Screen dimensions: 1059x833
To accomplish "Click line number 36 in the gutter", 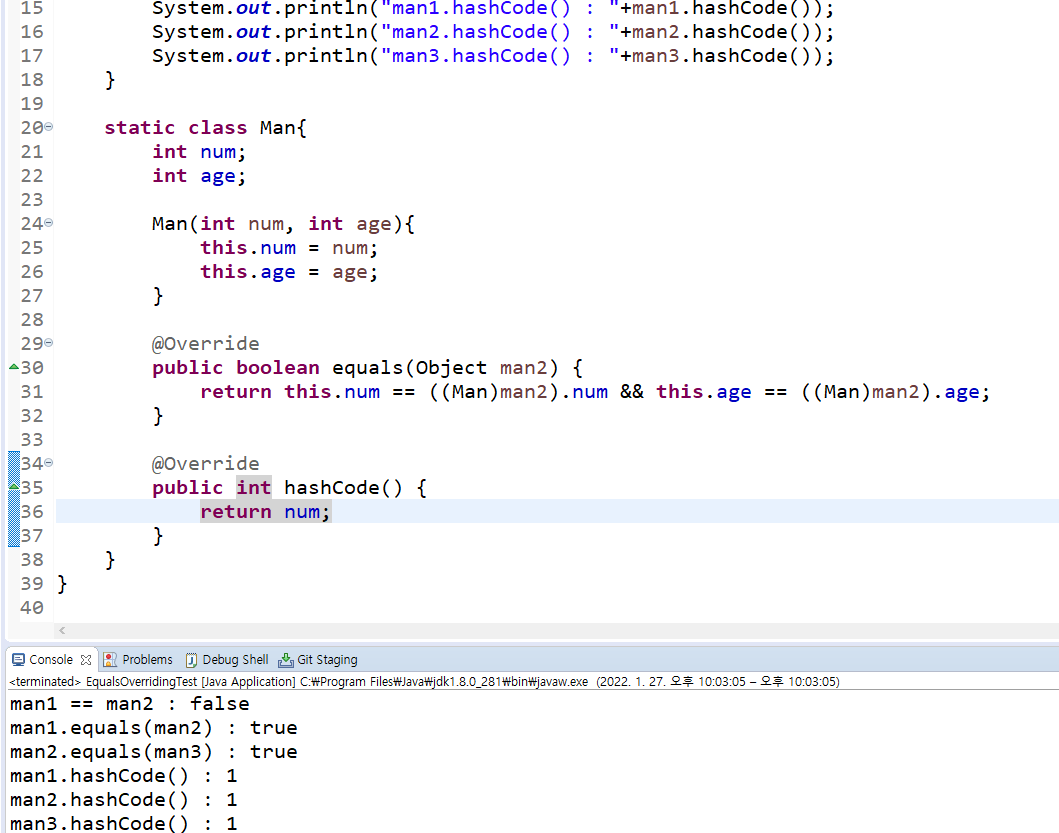I will [x=32, y=511].
